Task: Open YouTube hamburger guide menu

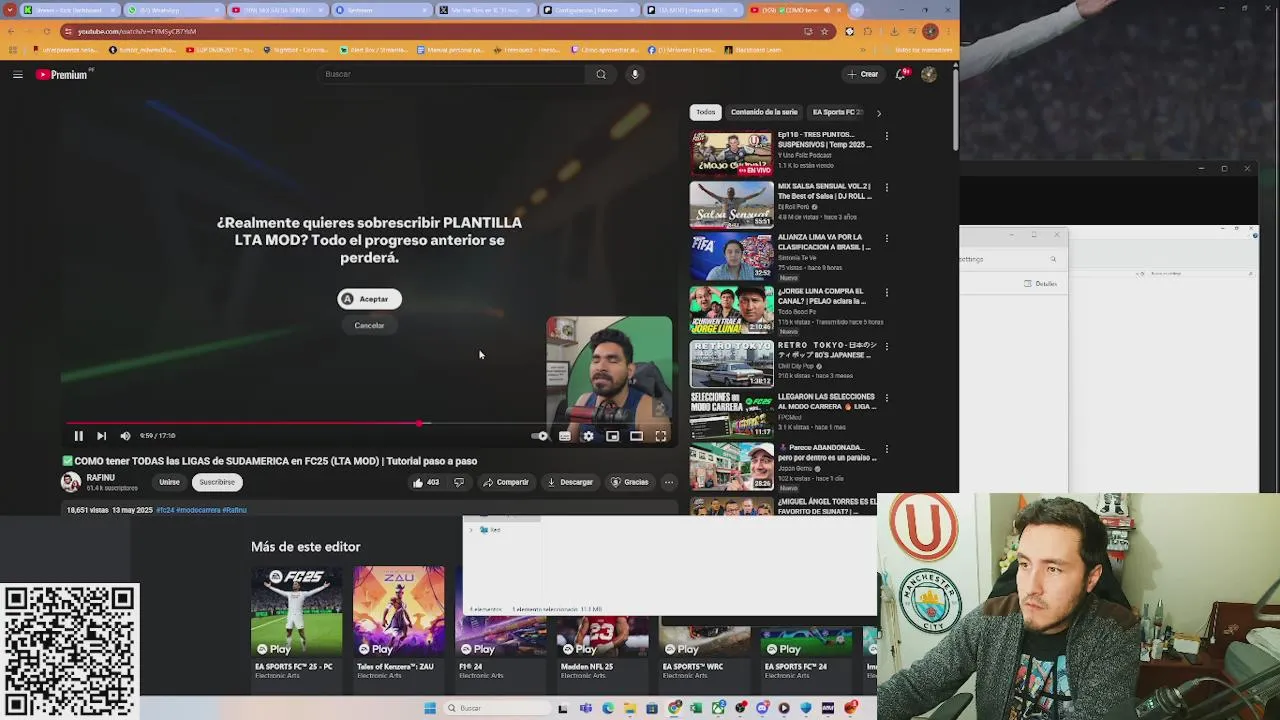Action: tap(17, 74)
